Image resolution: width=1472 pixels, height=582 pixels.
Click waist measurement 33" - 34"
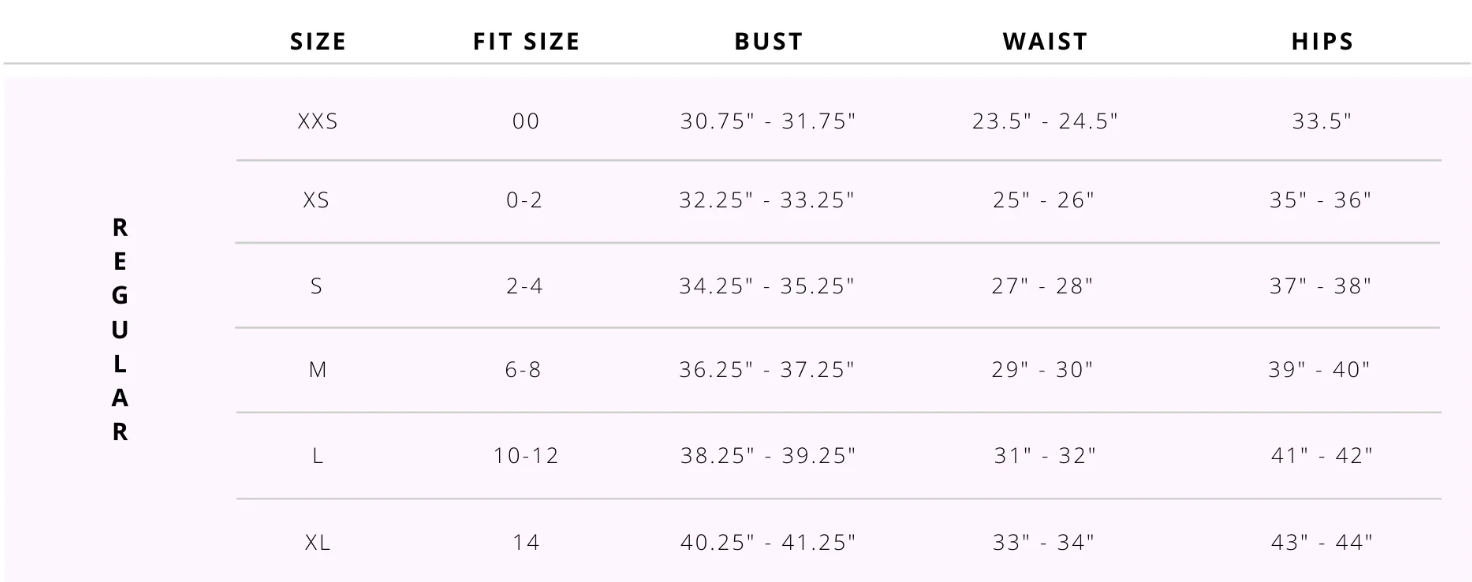tap(1045, 544)
